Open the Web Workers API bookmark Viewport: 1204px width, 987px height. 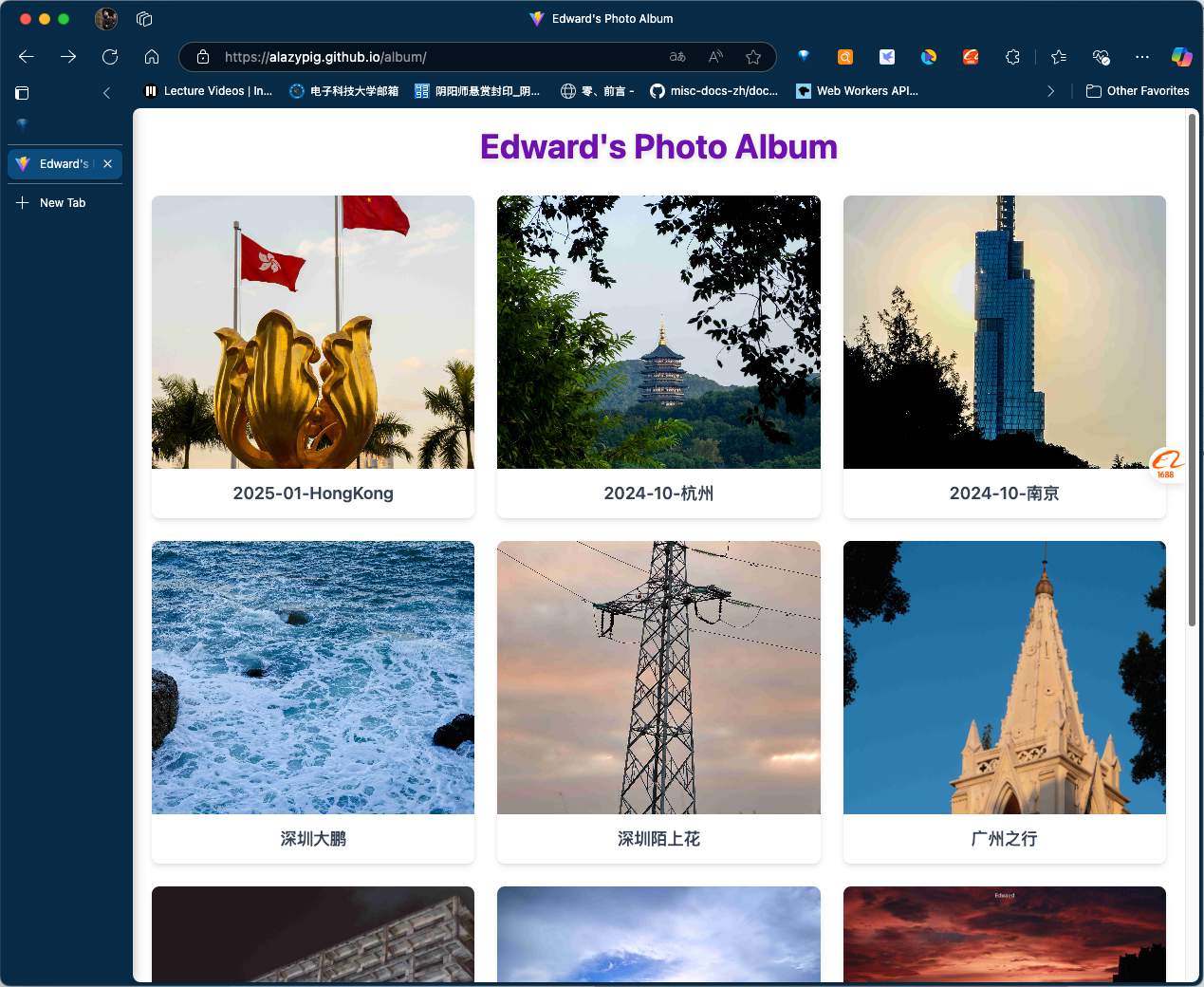point(857,91)
